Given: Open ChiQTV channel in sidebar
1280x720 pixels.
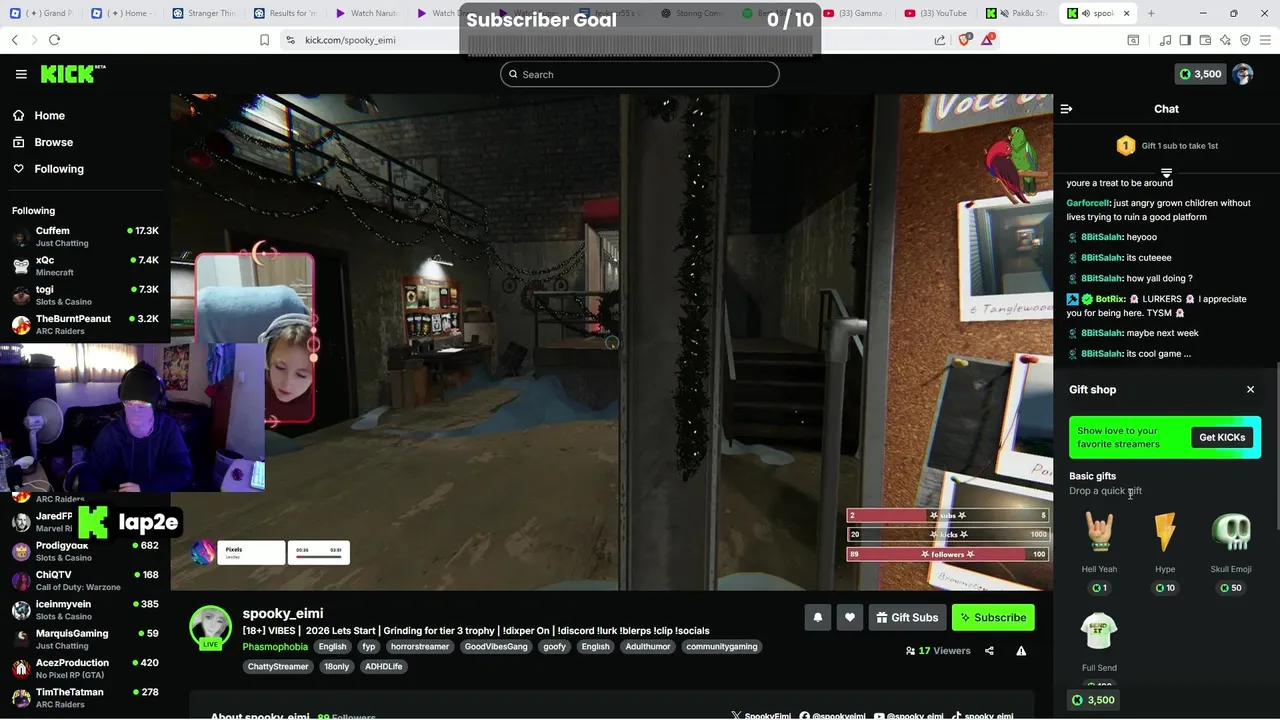Looking at the screenshot, I should [x=85, y=581].
